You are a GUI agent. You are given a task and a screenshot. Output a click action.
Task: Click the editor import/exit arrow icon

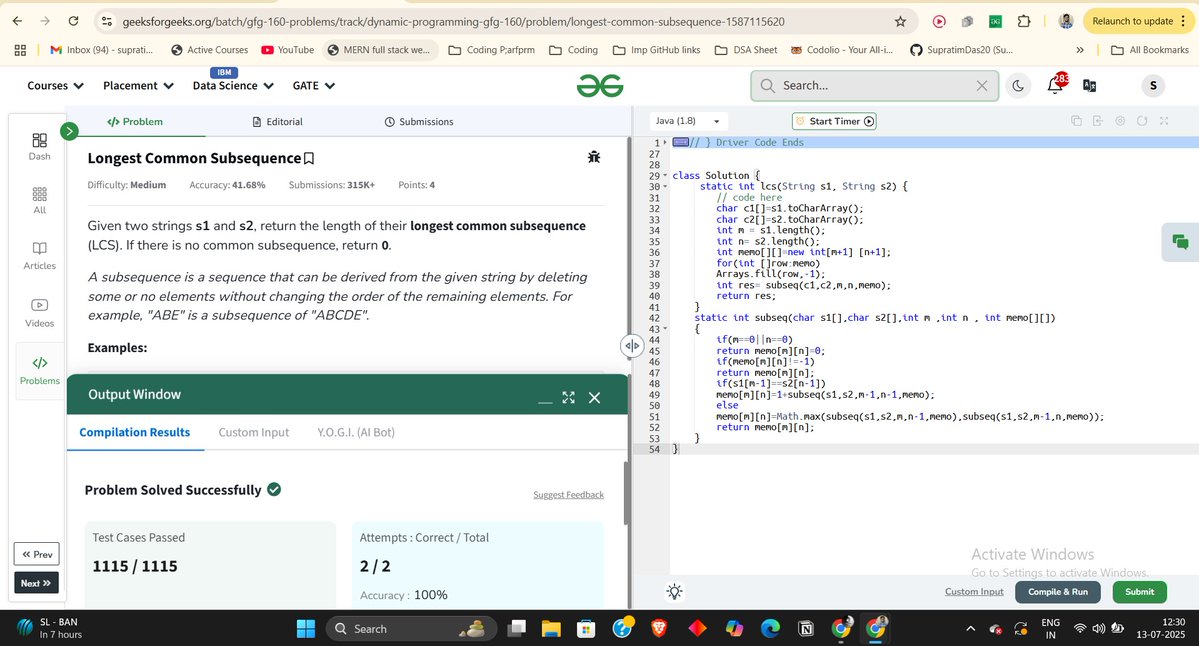1098,121
